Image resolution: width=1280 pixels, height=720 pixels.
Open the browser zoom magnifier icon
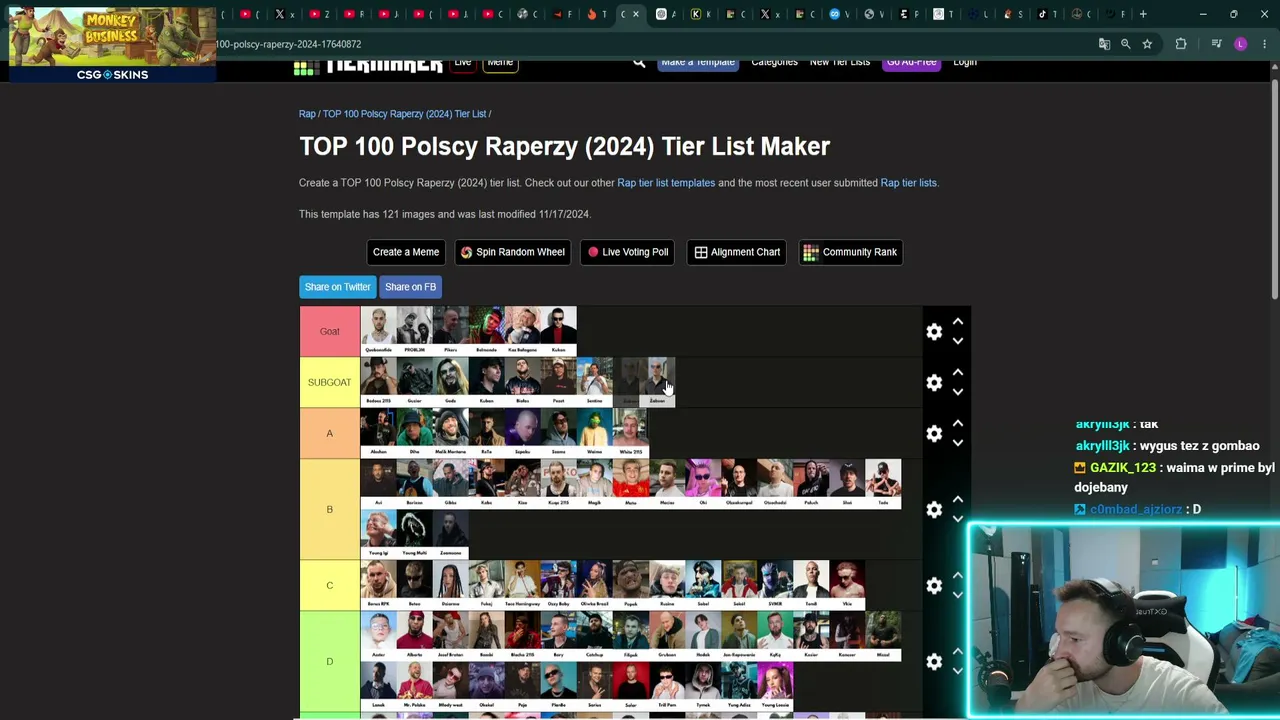coord(1126,44)
